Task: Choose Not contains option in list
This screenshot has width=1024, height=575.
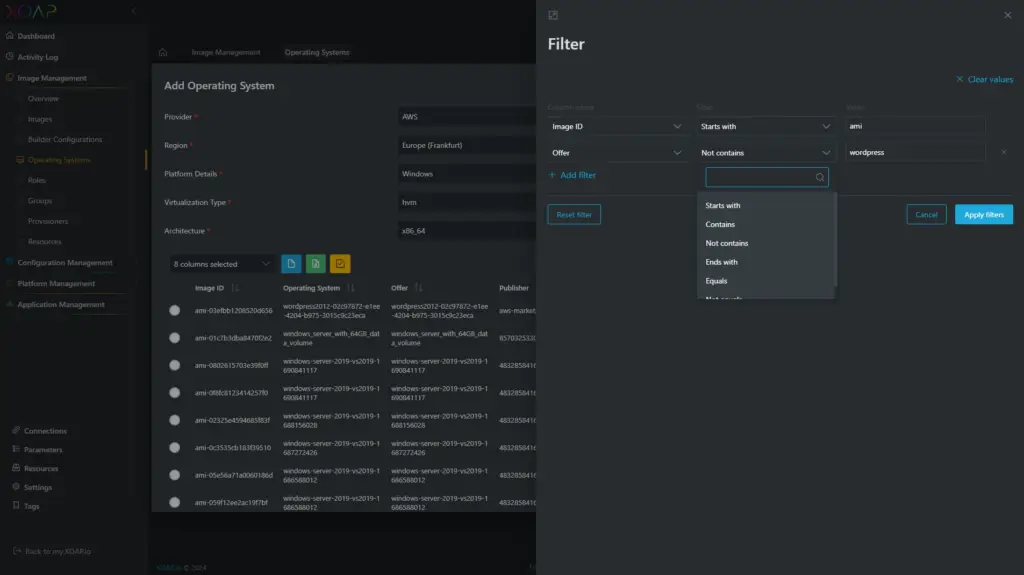Action: click(x=766, y=243)
